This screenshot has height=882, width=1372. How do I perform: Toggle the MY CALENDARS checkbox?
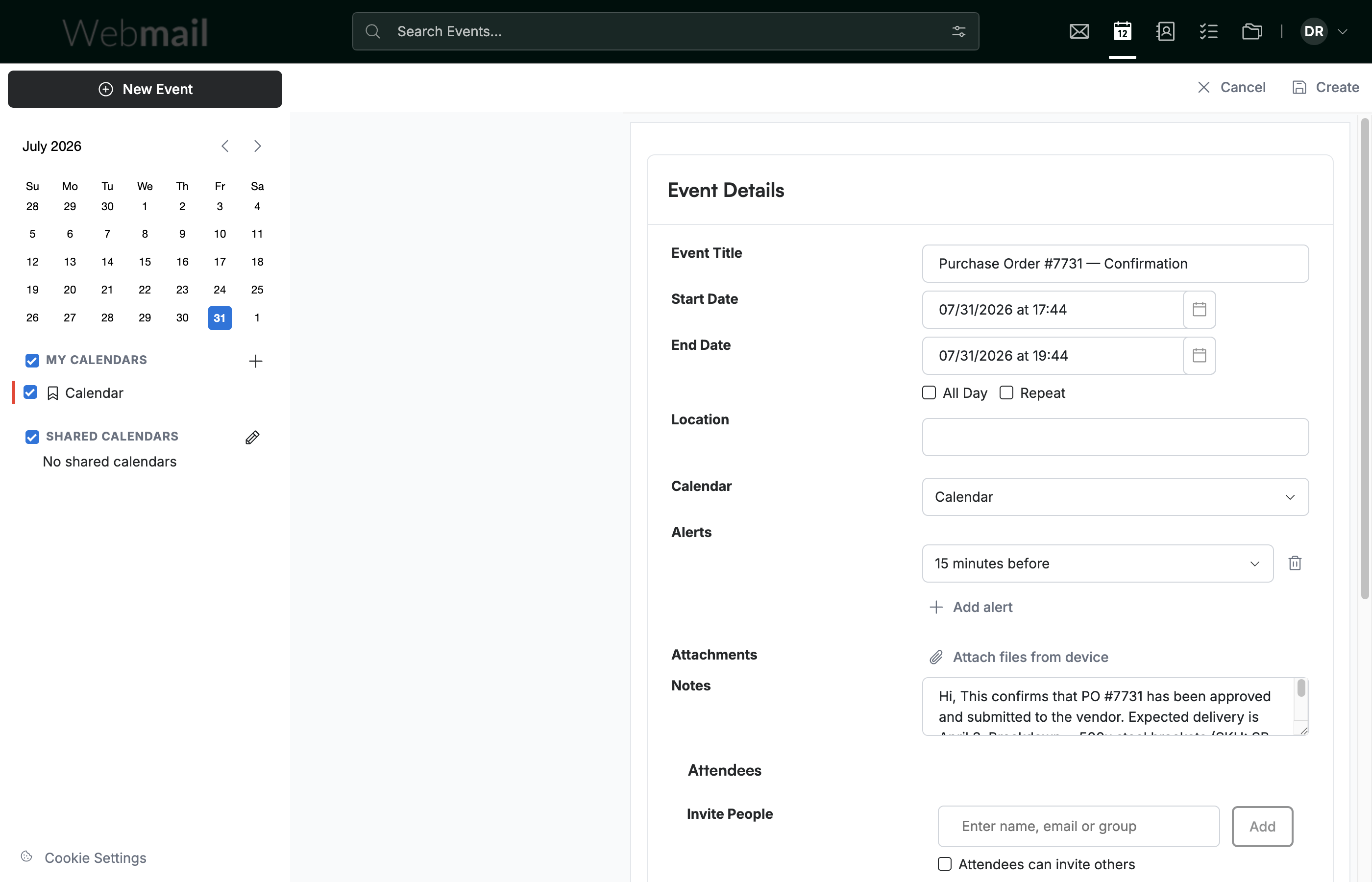coord(32,360)
